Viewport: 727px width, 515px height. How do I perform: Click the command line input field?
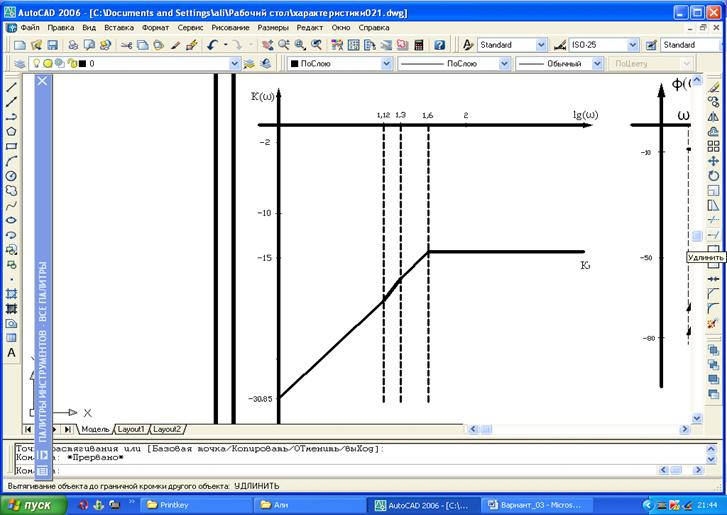[x=350, y=469]
